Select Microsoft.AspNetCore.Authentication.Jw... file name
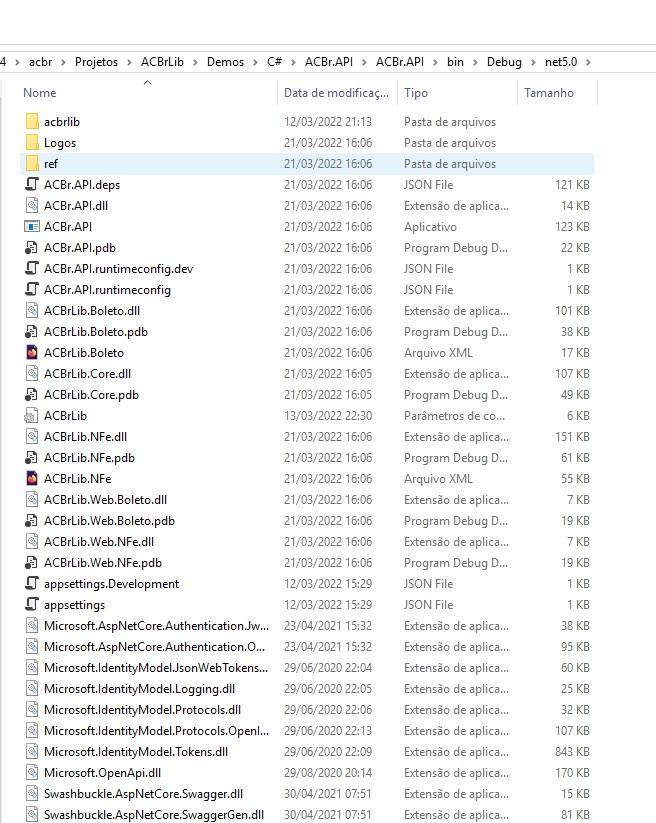Image resolution: width=656 pixels, height=823 pixels. pos(156,626)
